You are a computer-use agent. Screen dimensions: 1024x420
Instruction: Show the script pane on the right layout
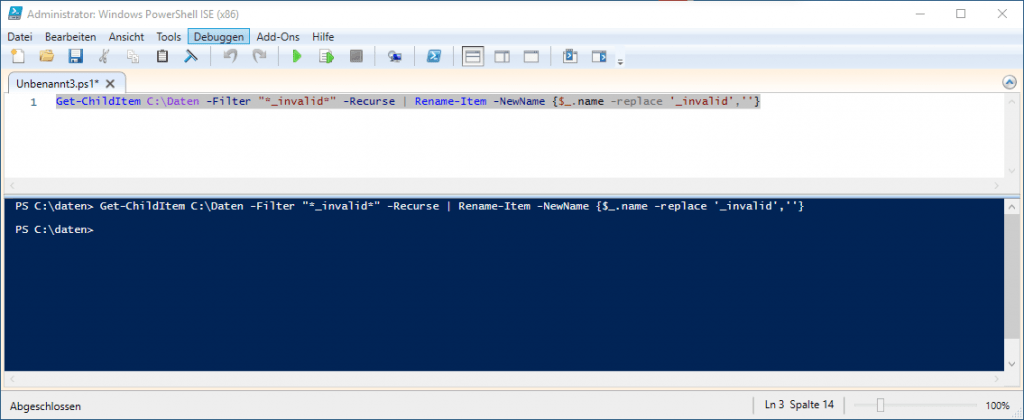click(502, 56)
